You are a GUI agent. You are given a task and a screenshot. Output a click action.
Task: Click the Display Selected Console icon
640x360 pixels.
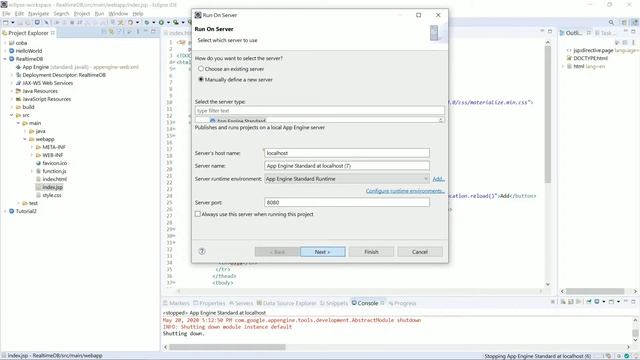click(x=597, y=302)
